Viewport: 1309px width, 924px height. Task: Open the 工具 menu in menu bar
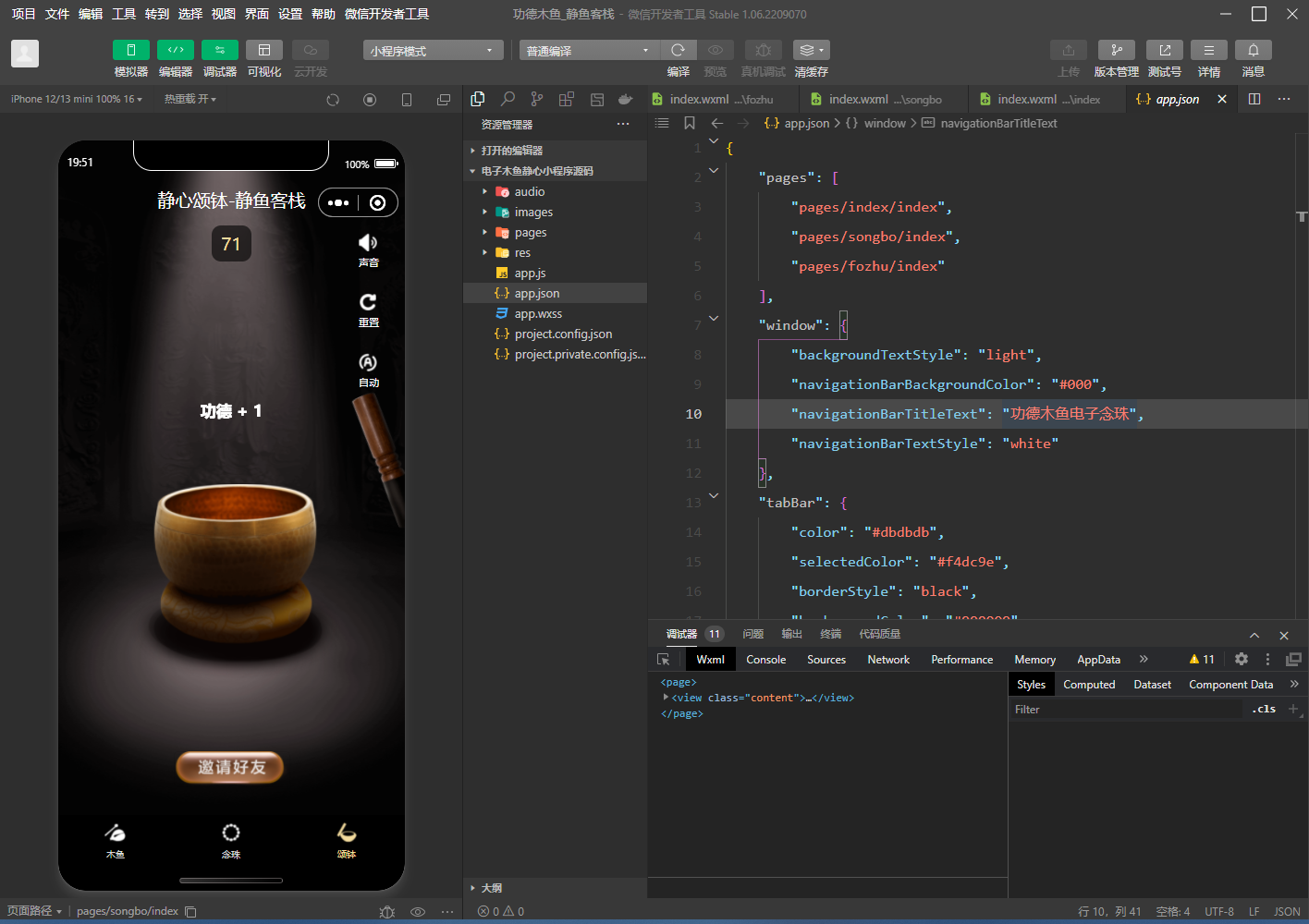[124, 14]
